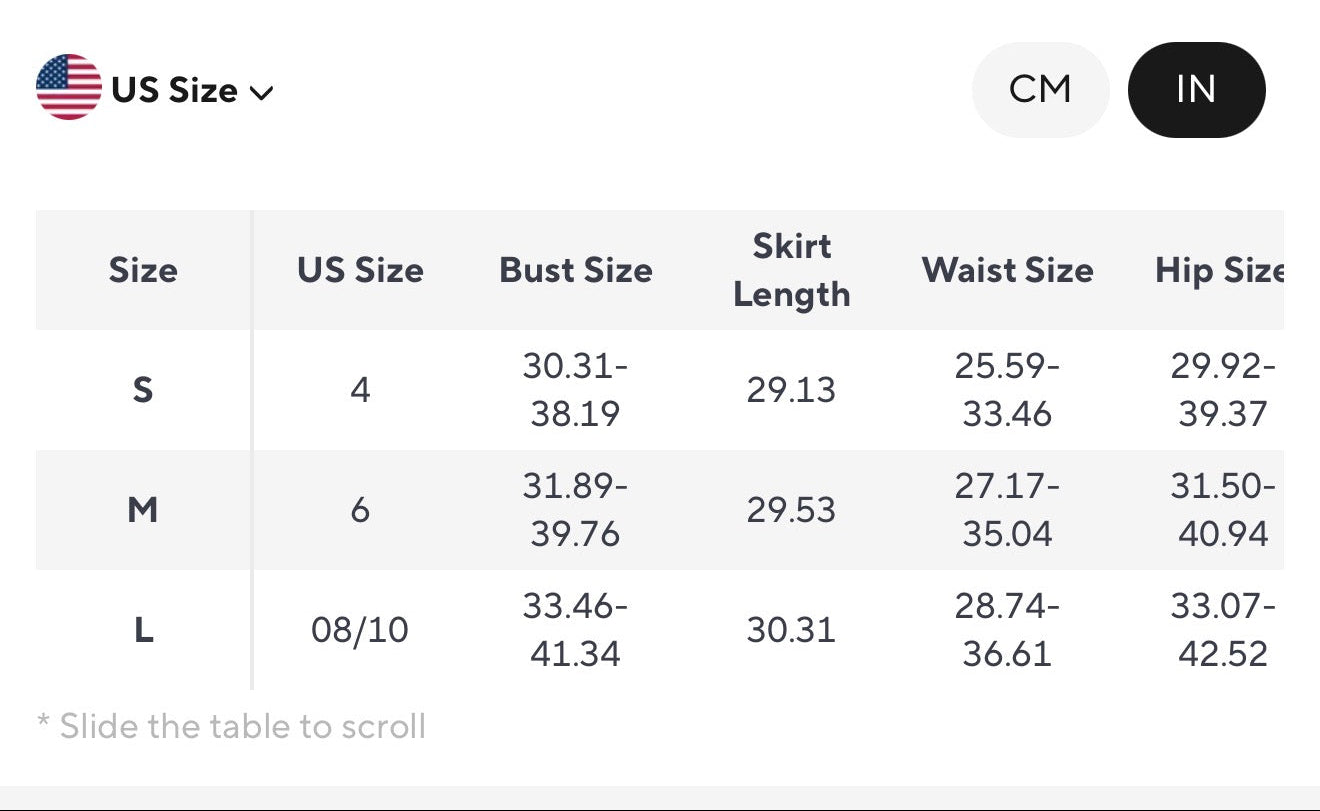This screenshot has height=811, width=1320.
Task: Click the Waist Size column header
Action: [x=1007, y=270]
